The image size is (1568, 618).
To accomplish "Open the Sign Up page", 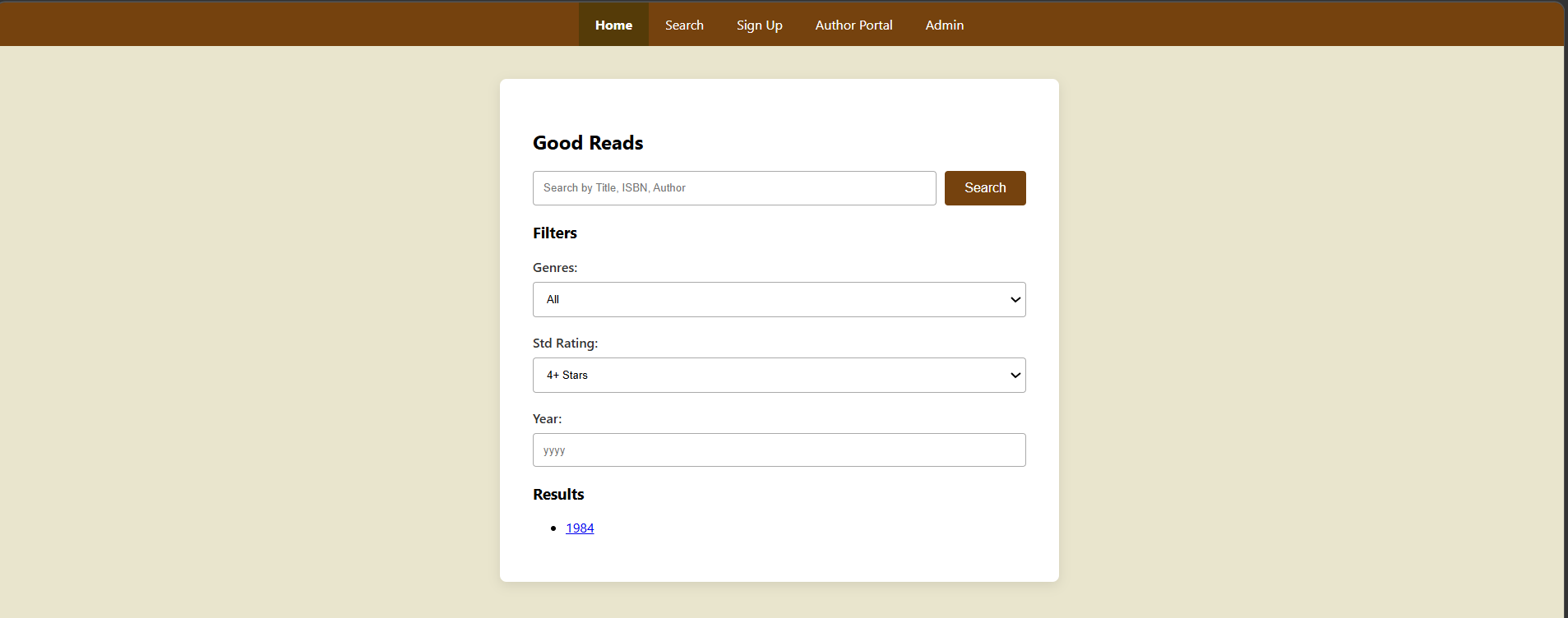I will click(759, 25).
